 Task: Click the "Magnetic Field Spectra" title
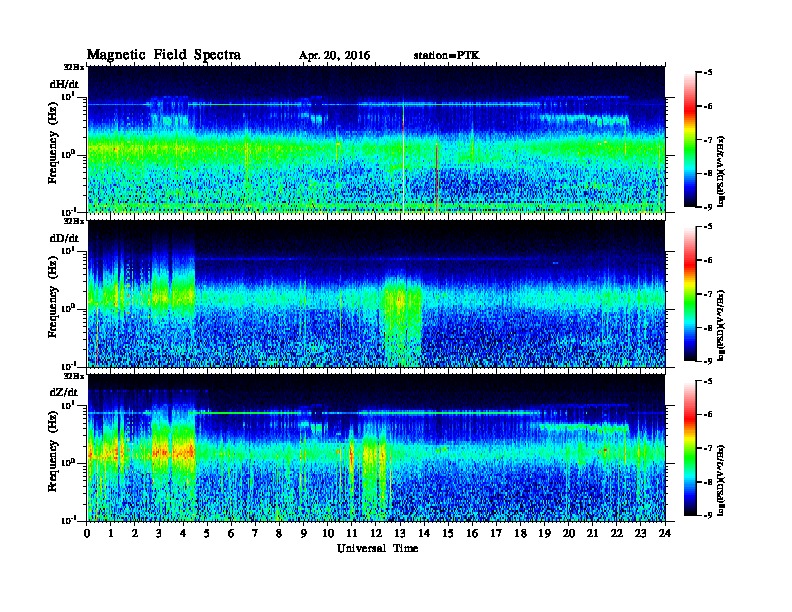[164, 55]
